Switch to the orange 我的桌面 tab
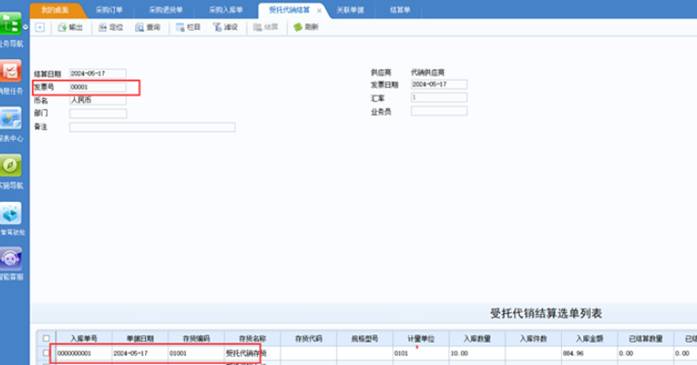 pyautogui.click(x=56, y=10)
